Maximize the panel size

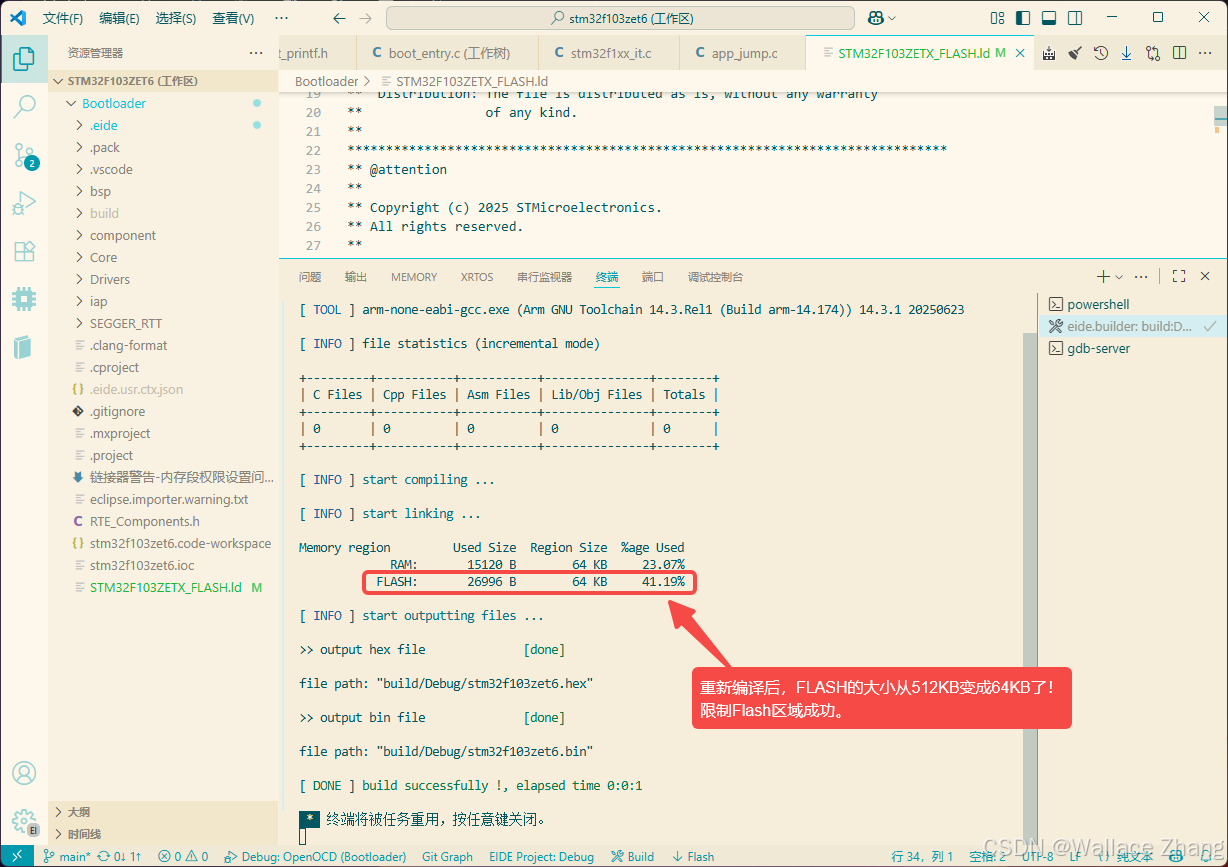coord(1179,277)
